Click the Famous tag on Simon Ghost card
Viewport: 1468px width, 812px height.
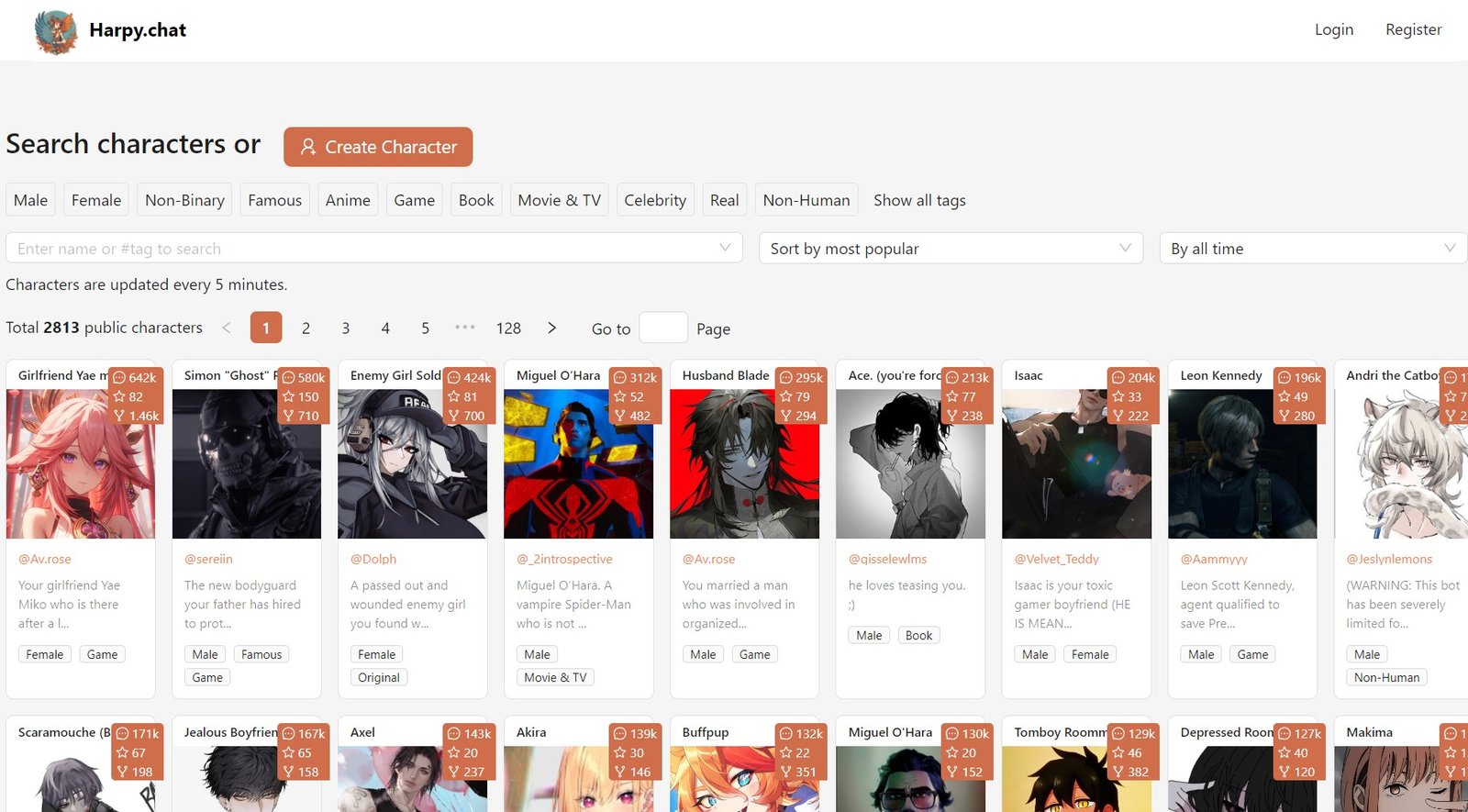tap(261, 654)
